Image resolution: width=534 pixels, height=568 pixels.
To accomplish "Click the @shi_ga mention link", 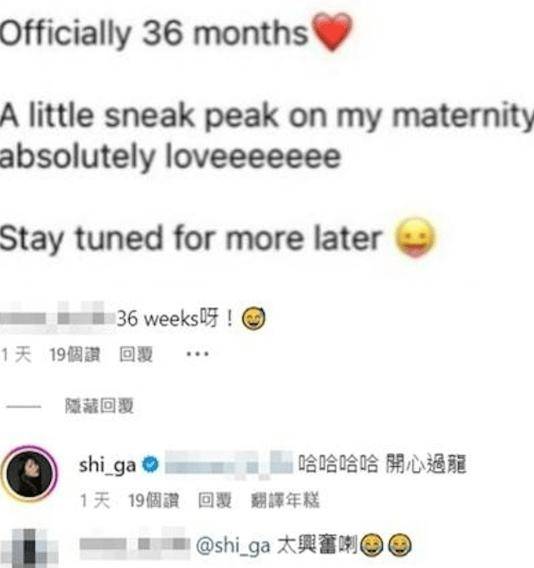I will click(x=233, y=546).
